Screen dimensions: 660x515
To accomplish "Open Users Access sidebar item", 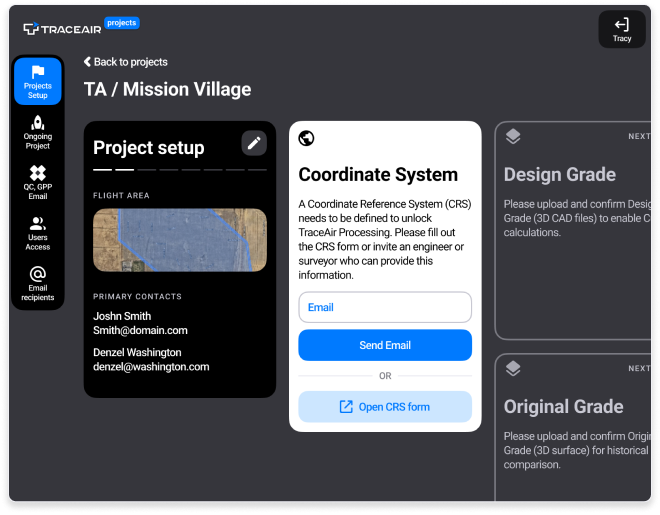I will [38, 234].
